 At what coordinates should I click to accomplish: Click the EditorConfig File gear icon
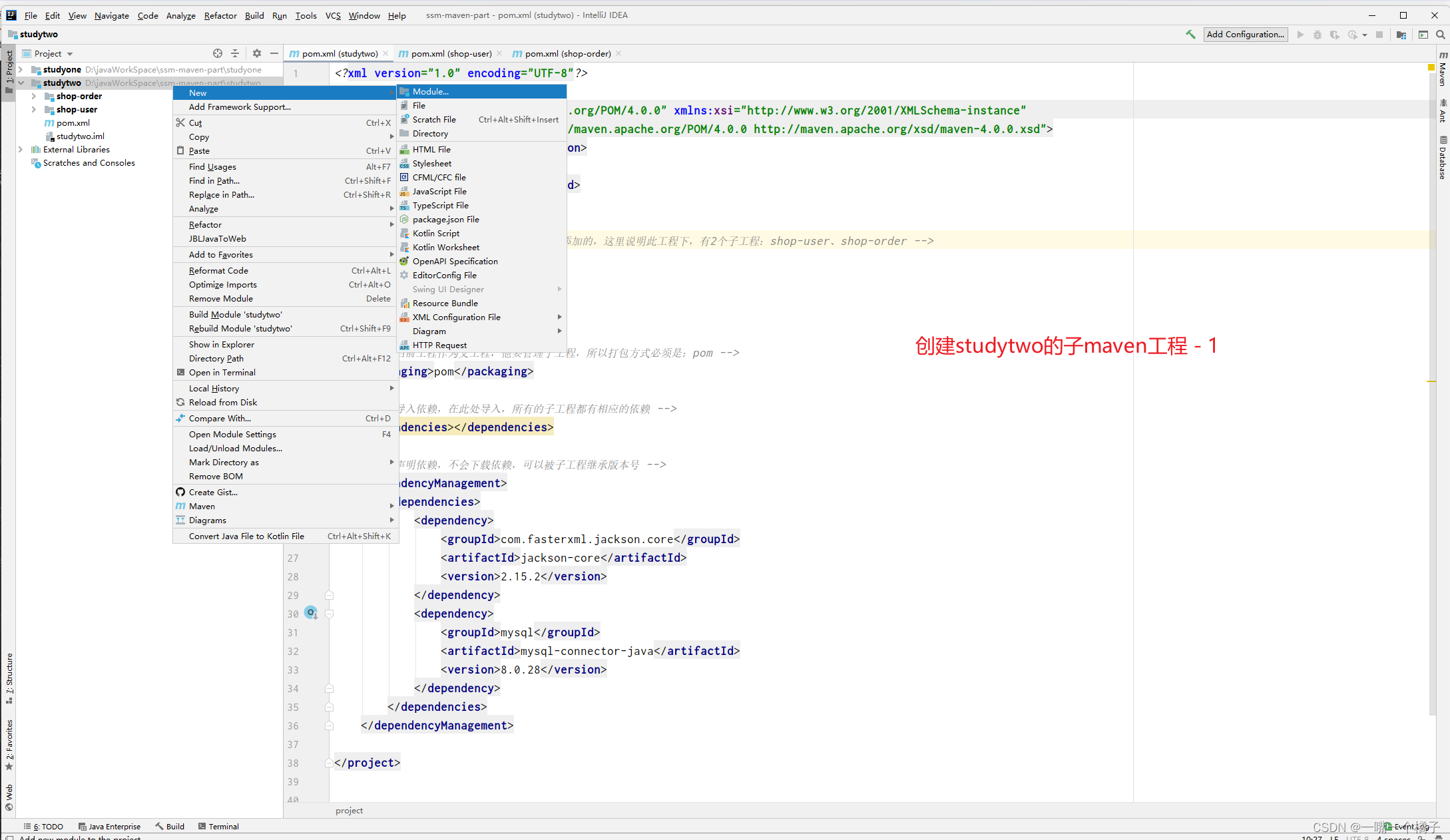pos(404,276)
